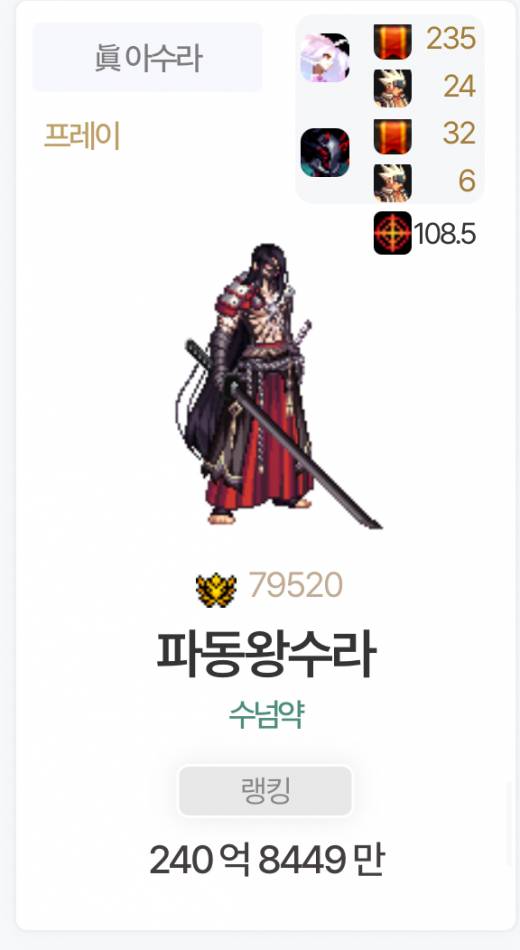This screenshot has height=950, width=520.
Task: Click the pink-haired character raid icon
Action: point(325,58)
